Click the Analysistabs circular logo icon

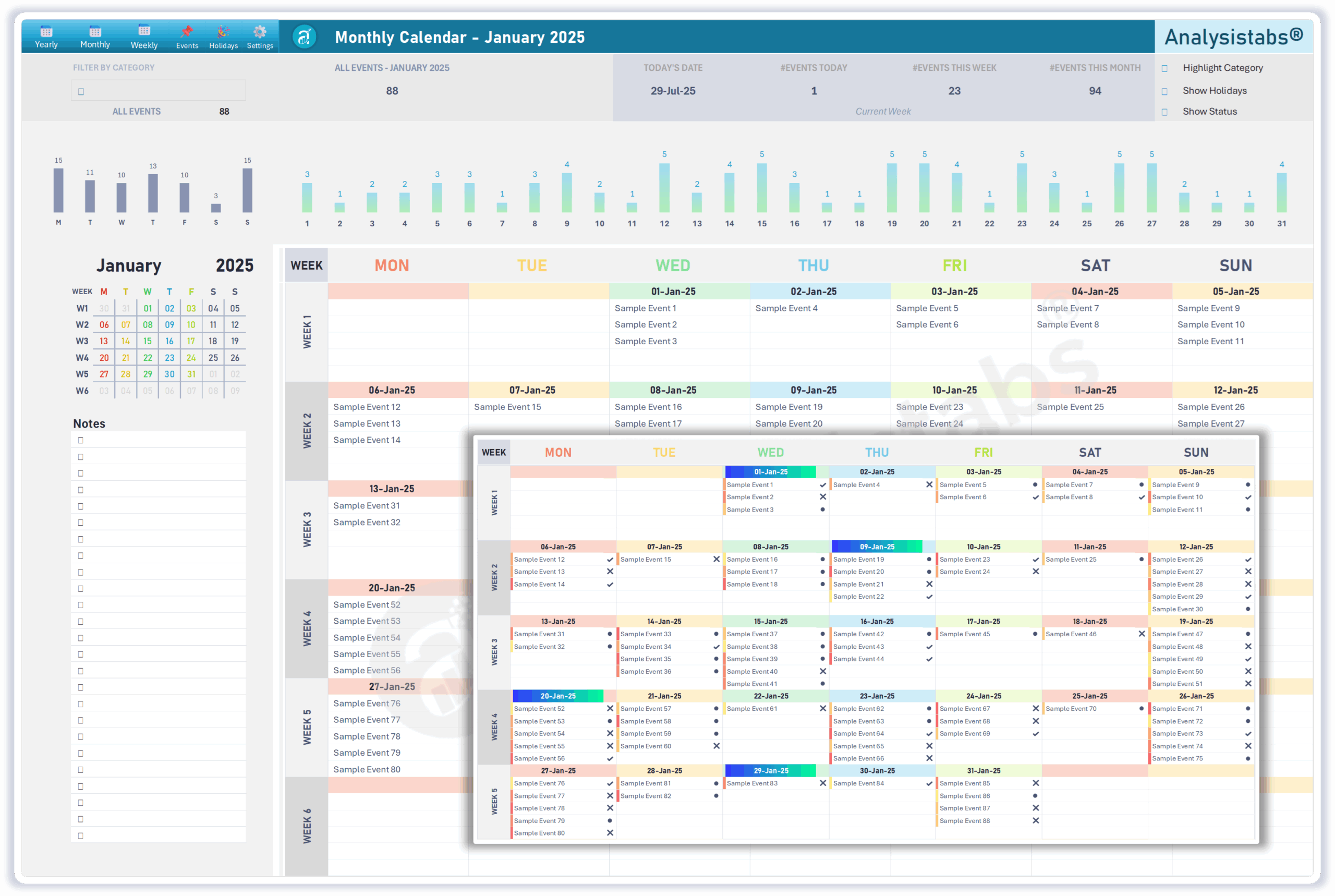[304, 37]
